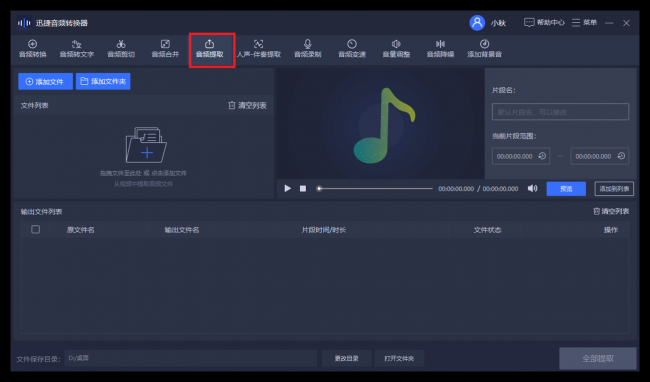Open the 添加背景音 tool

[485, 49]
